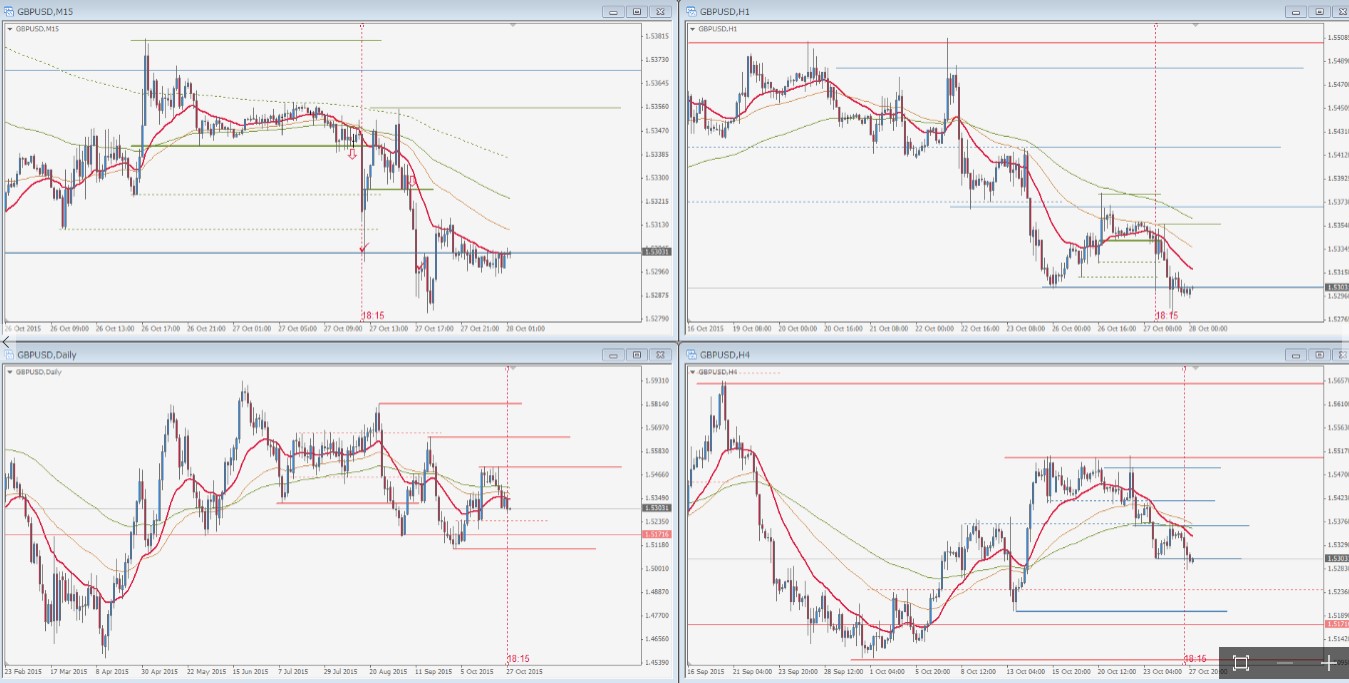Click the GBPUSD,H1 chart window icon
Screen dimensions: 1349x683
(691, 11)
